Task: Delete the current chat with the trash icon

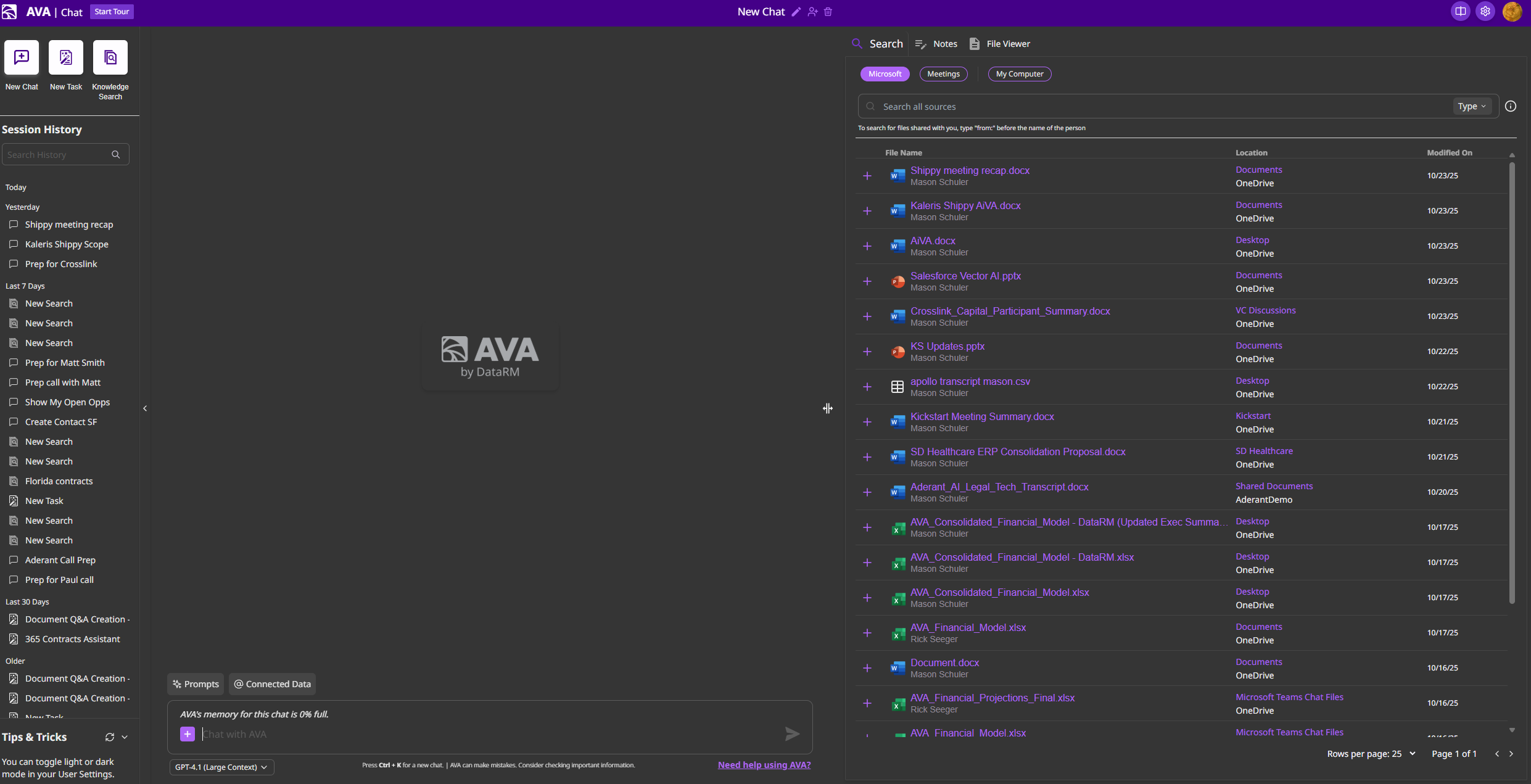Action: point(828,11)
